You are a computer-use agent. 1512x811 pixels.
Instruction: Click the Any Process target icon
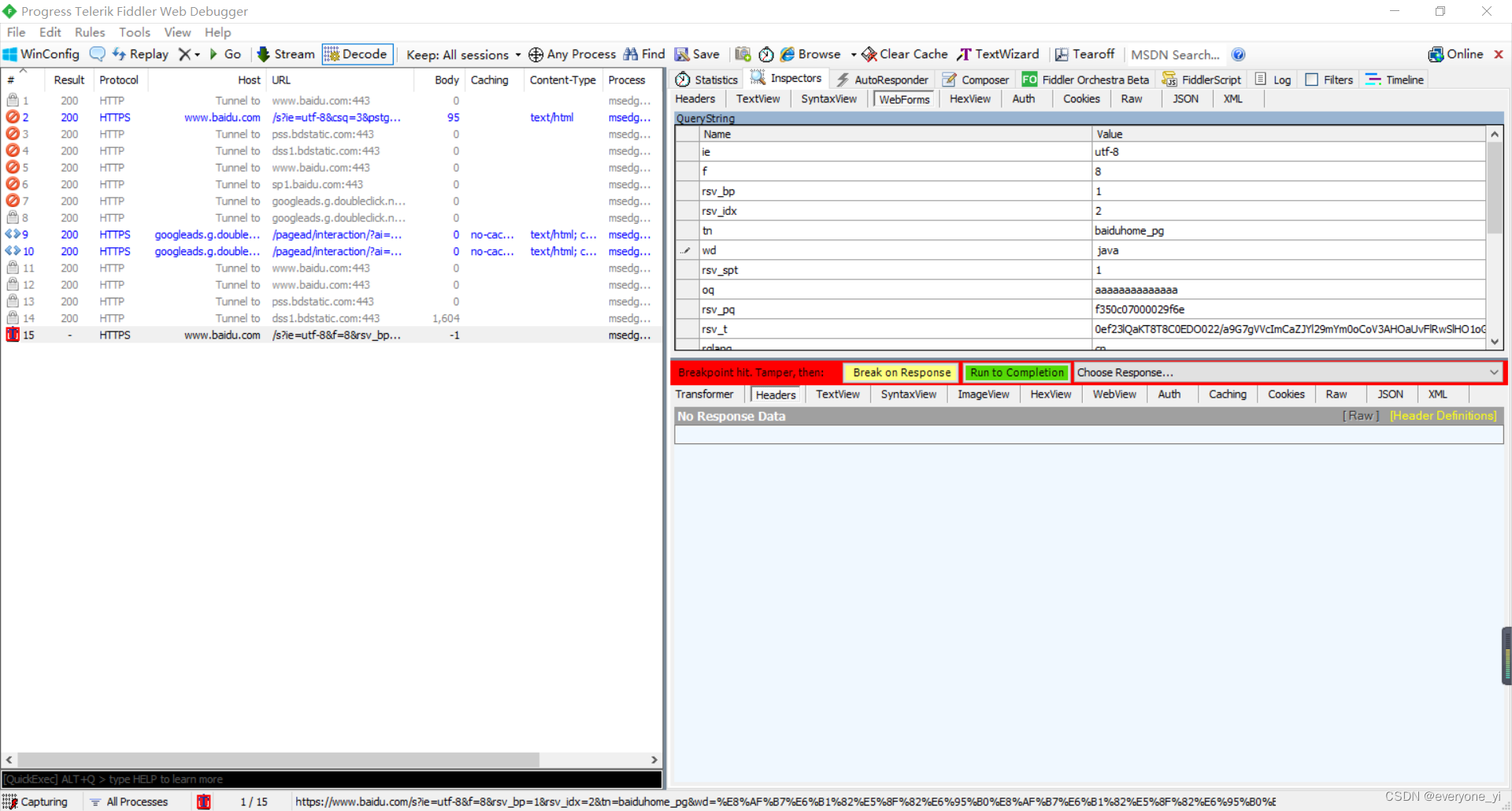[x=535, y=54]
